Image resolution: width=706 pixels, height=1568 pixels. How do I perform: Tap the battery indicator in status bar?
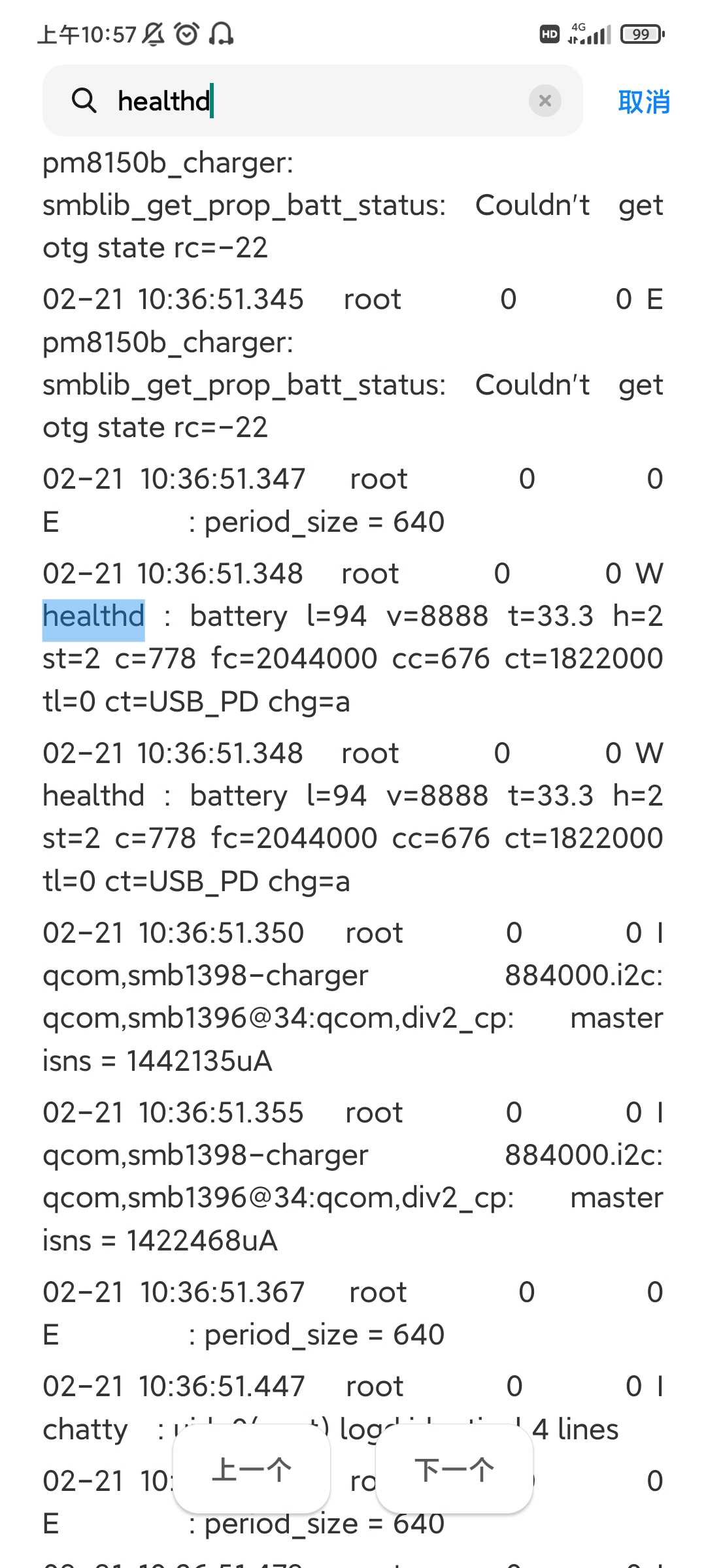(642, 34)
